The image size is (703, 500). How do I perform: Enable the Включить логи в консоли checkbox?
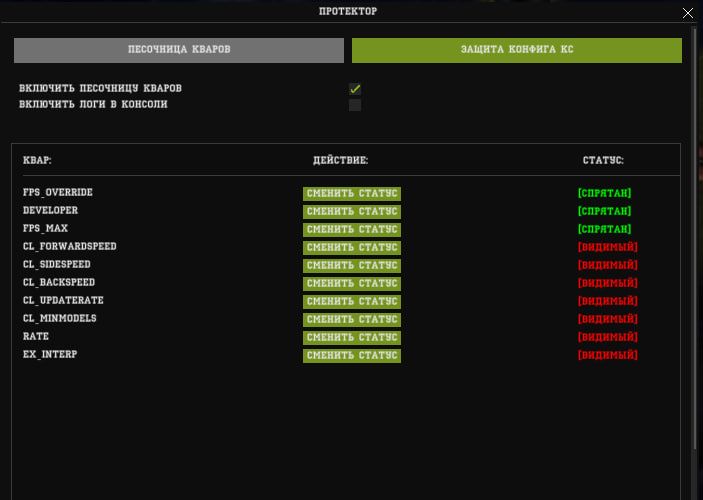(x=355, y=105)
